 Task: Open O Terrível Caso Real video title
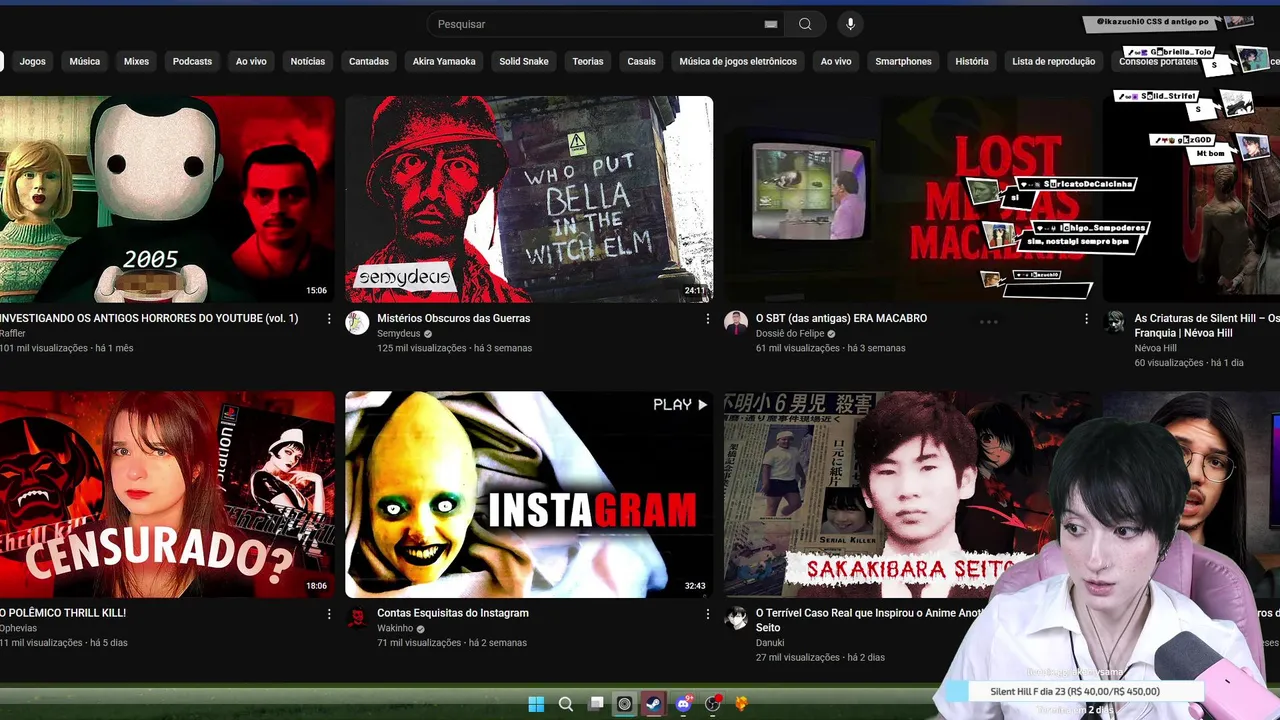870,620
